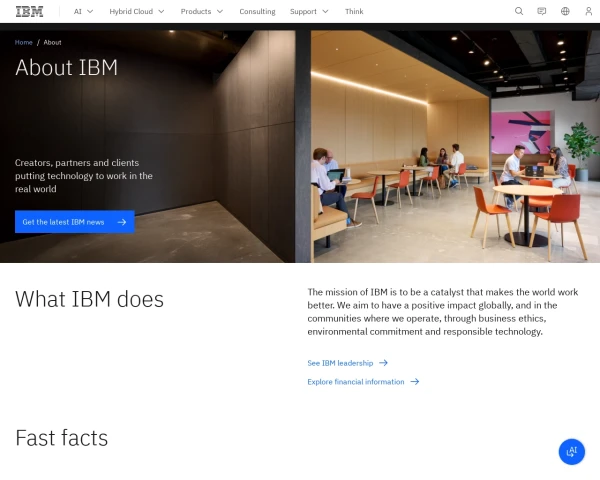Image resolution: width=600 pixels, height=480 pixels.
Task: Click the IBM logo in header
Action: coord(29,11)
